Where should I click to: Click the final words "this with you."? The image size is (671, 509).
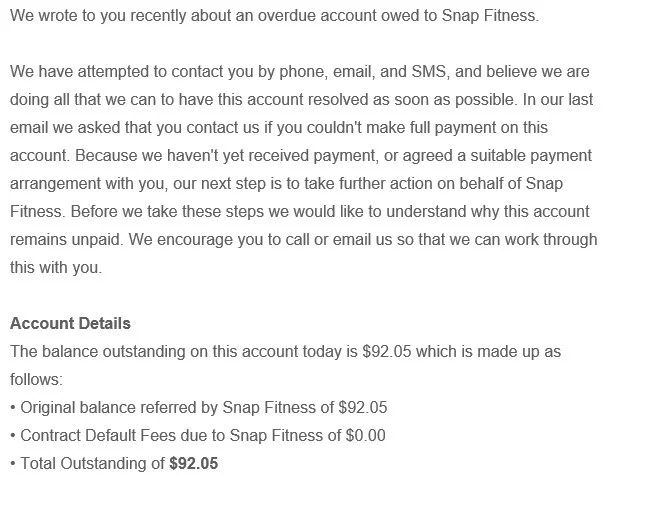(56, 268)
